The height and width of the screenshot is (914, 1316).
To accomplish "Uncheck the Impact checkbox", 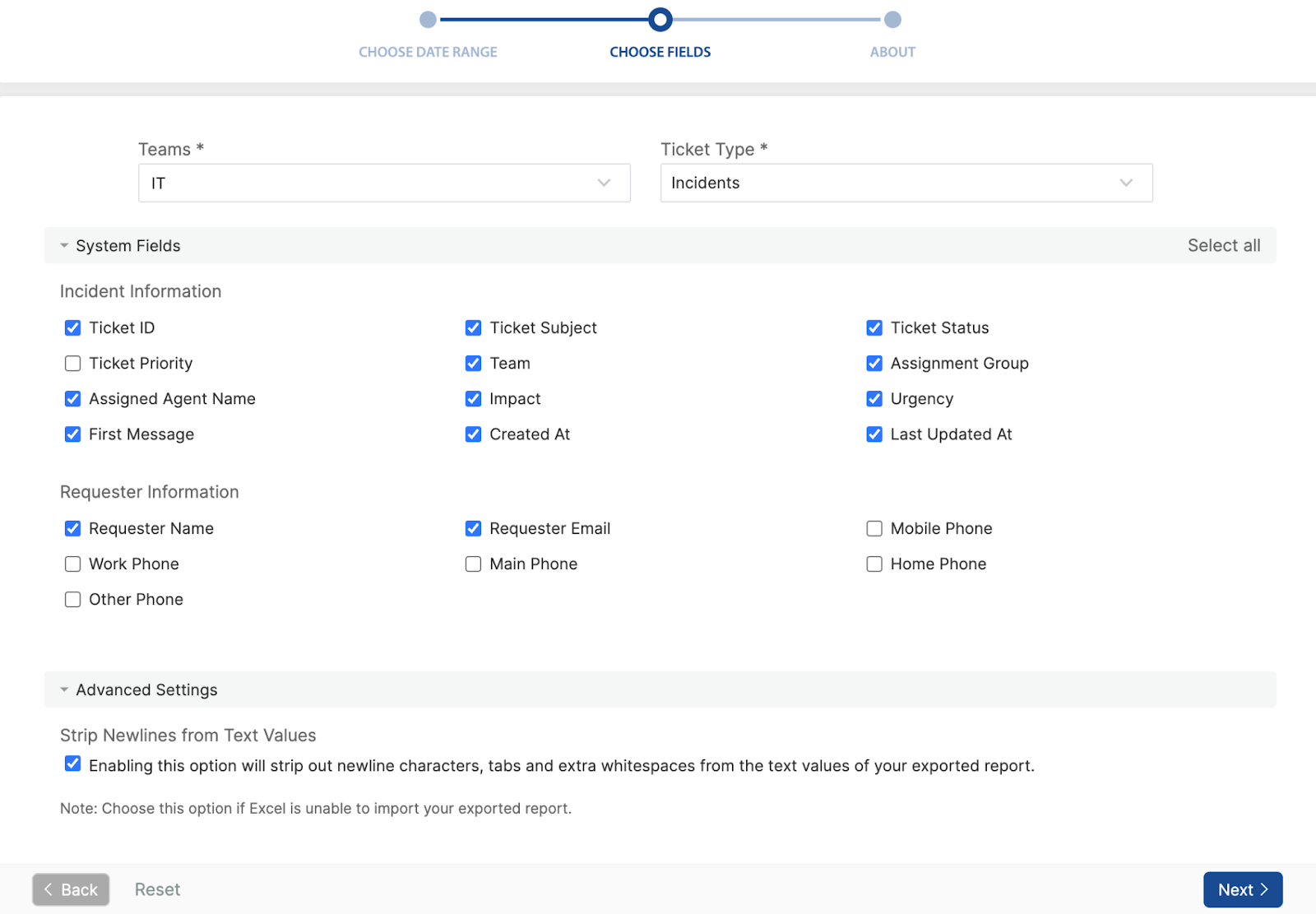I will [x=473, y=398].
